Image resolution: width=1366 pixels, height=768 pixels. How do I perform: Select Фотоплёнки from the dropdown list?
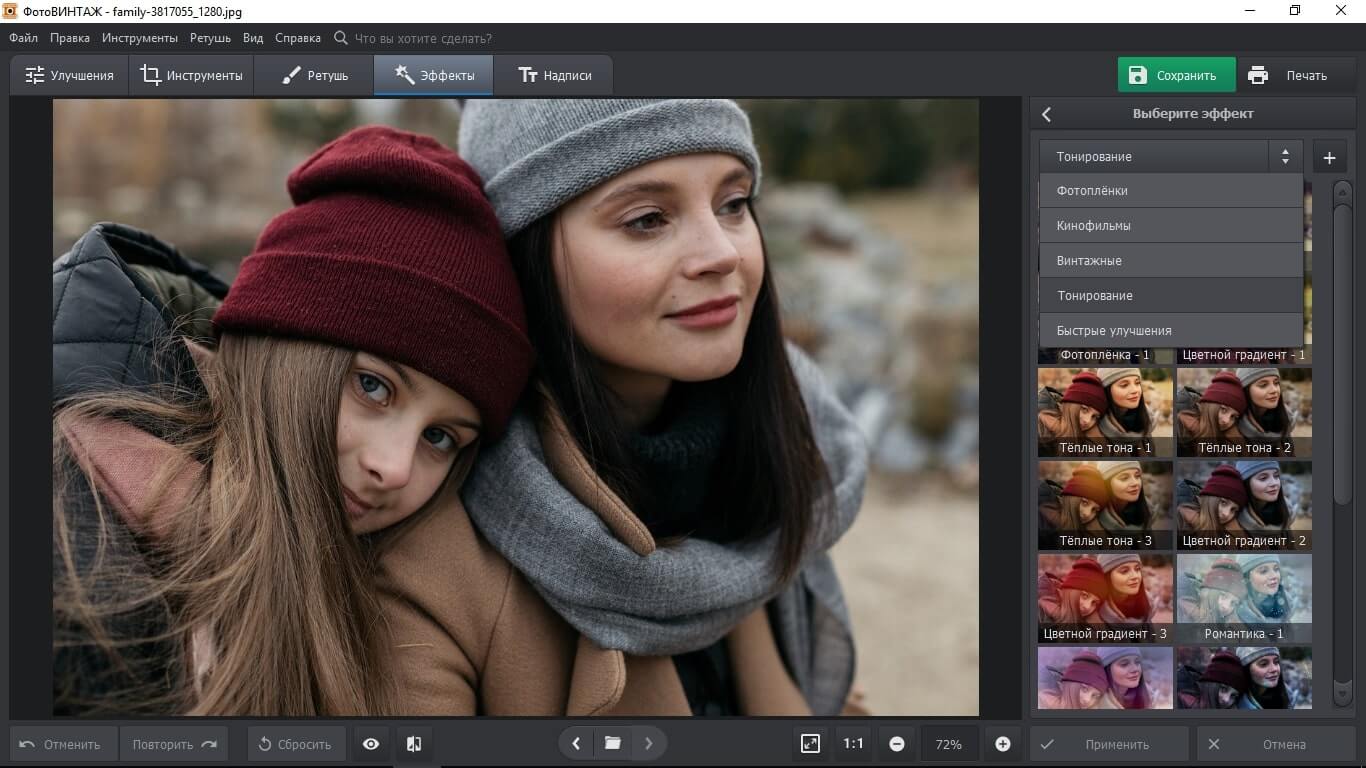click(1171, 191)
